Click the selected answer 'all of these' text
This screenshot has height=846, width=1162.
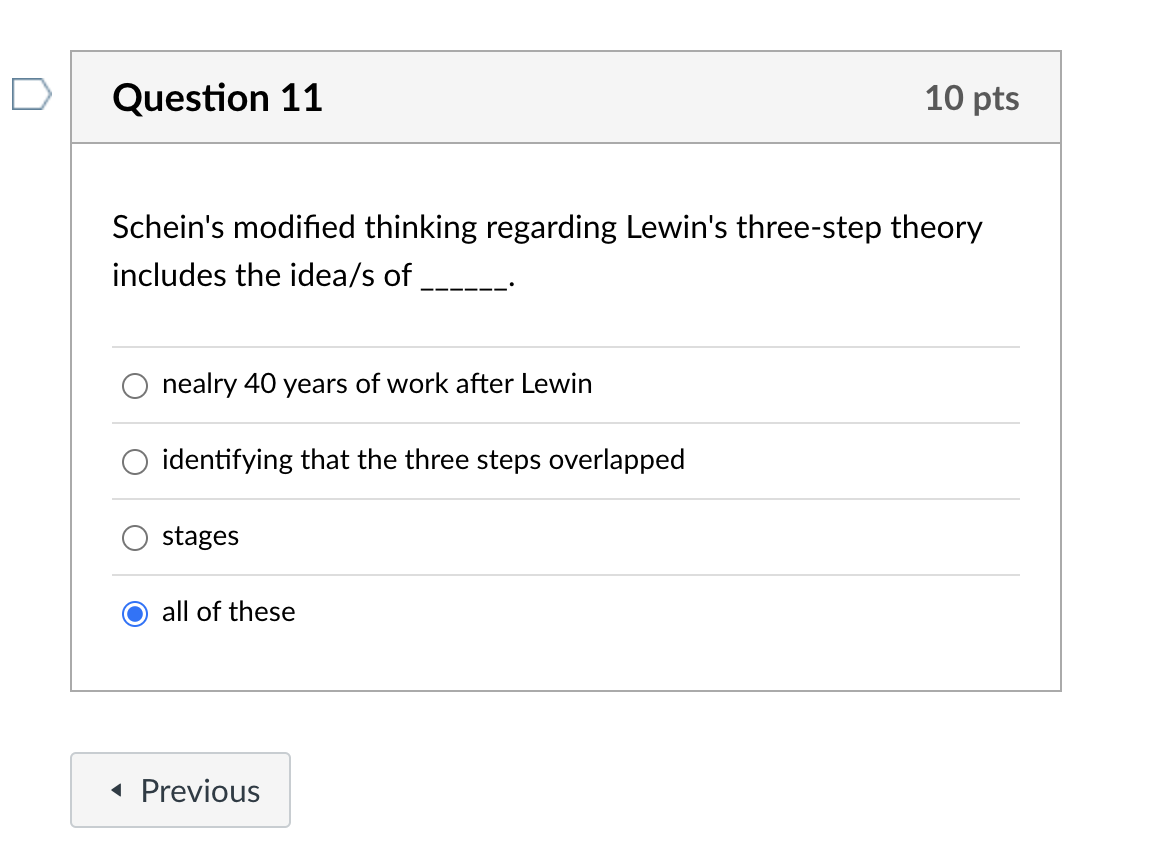228,612
